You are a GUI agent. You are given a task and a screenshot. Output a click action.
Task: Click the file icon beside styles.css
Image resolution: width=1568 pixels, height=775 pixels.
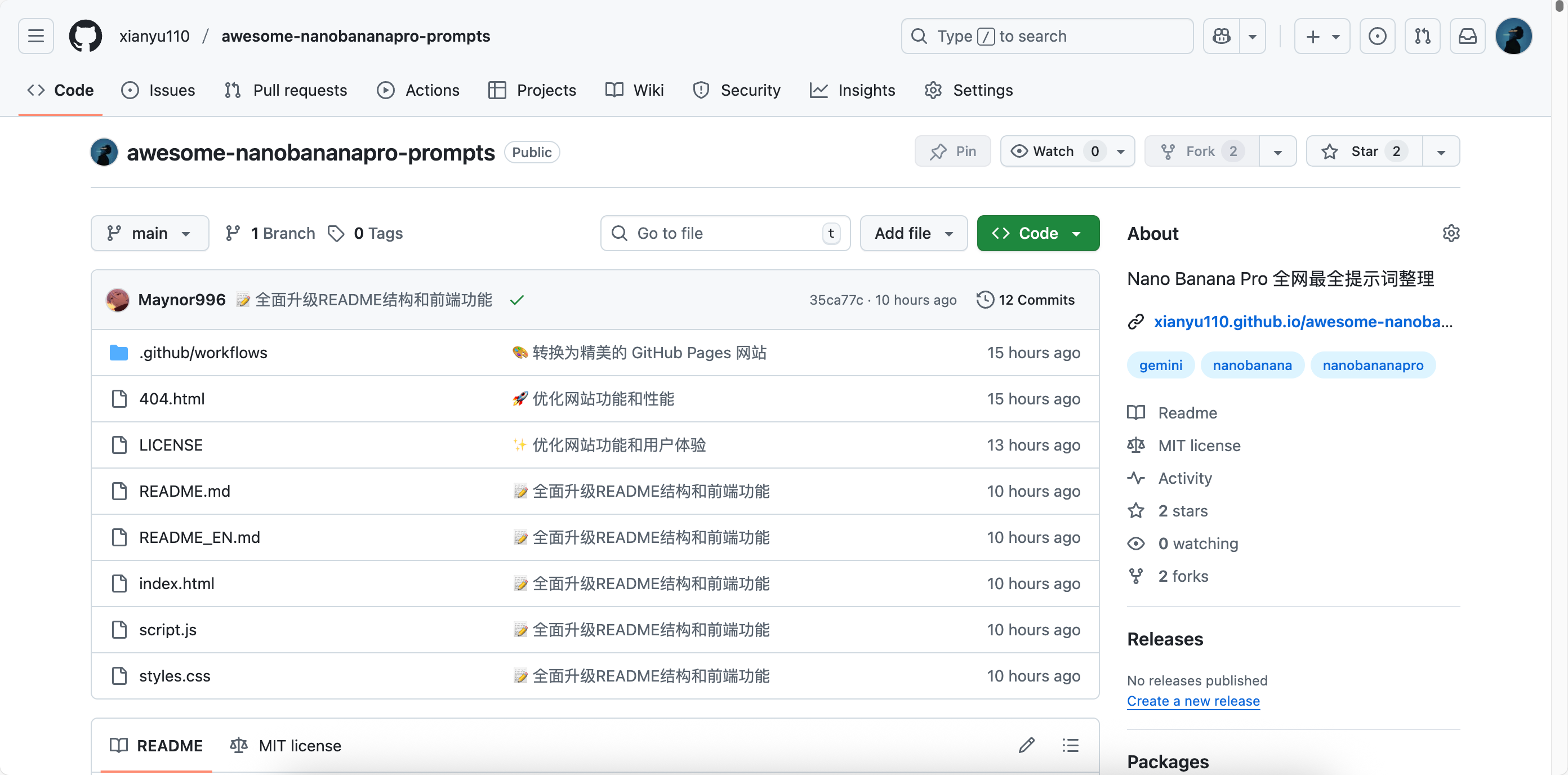pos(119,676)
